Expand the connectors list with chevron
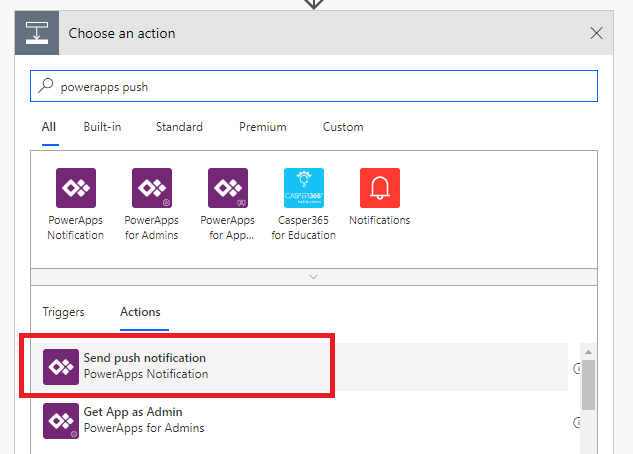 click(x=314, y=277)
